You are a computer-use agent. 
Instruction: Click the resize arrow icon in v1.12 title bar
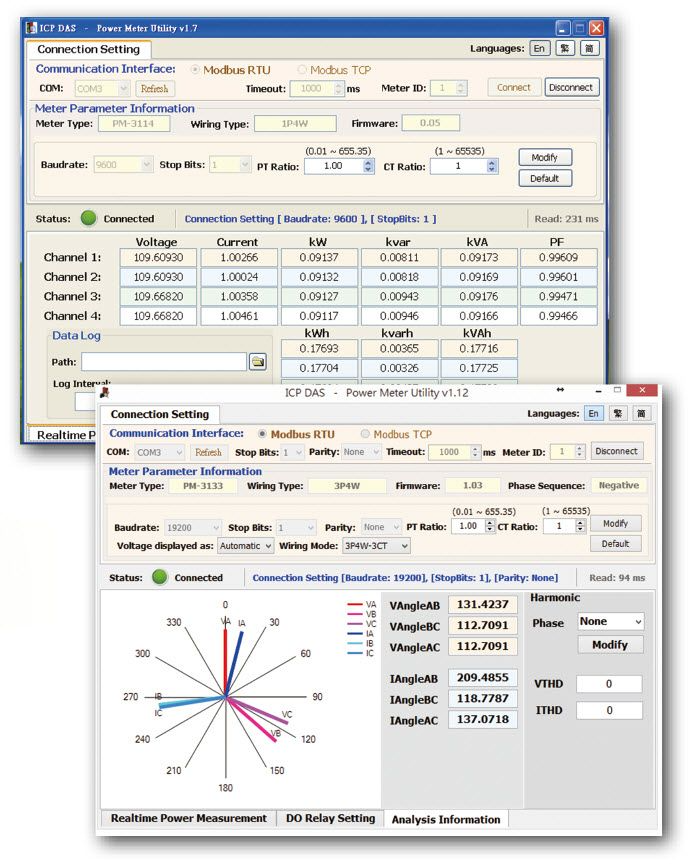pyautogui.click(x=560, y=390)
